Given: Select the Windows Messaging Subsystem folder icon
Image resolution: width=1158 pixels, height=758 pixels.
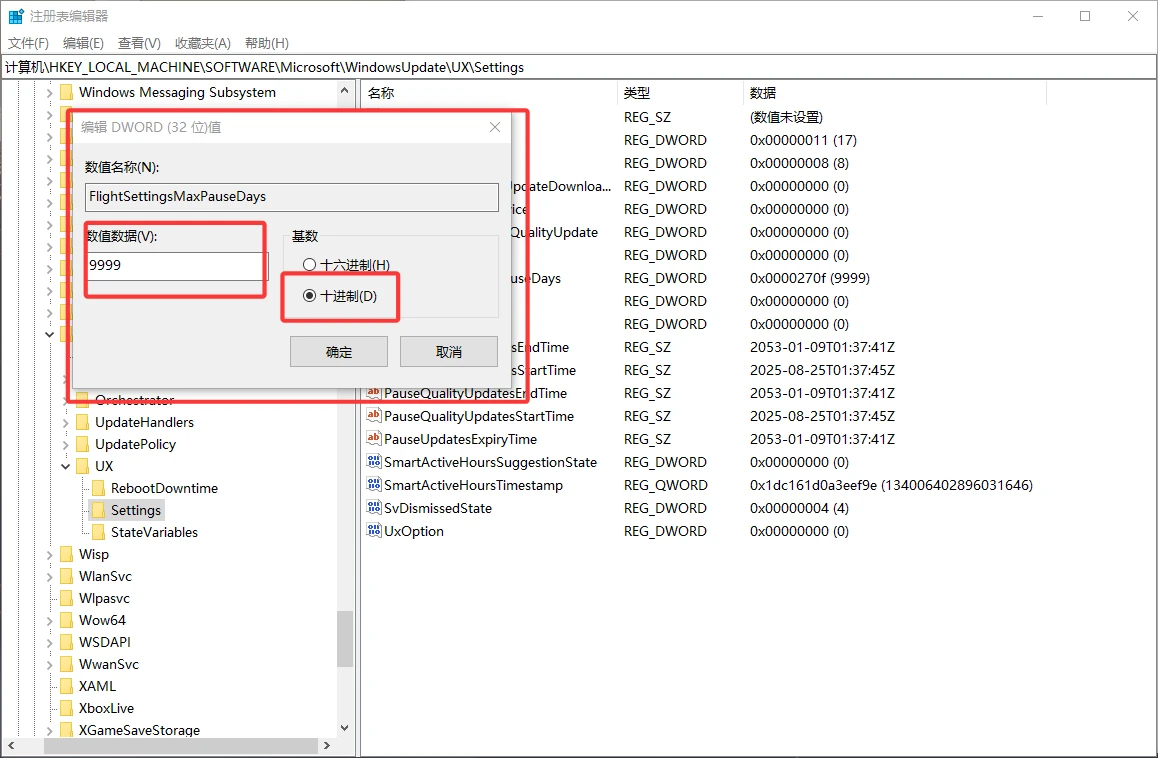Looking at the screenshot, I should (66, 92).
